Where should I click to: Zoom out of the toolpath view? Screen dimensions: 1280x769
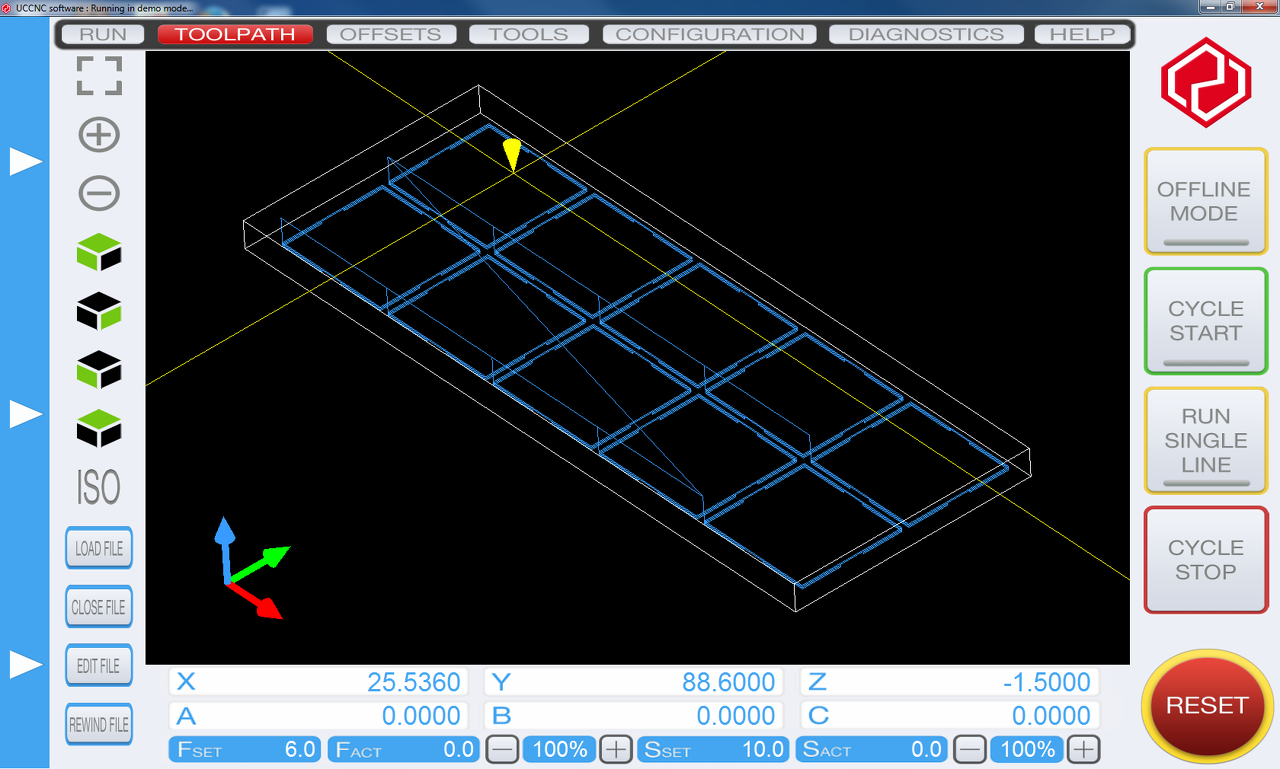click(x=99, y=193)
